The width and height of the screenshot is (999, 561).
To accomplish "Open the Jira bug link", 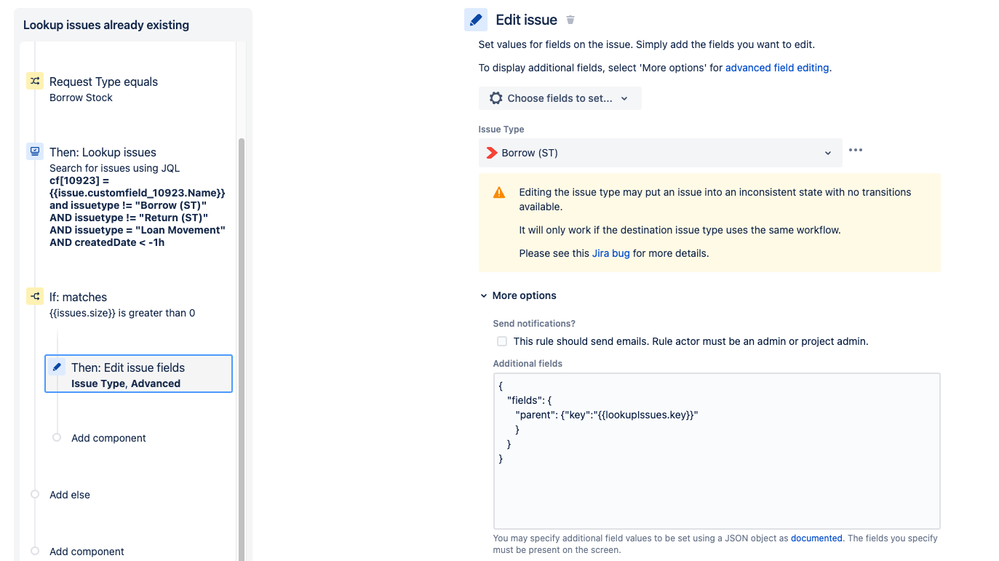I will click(610, 253).
